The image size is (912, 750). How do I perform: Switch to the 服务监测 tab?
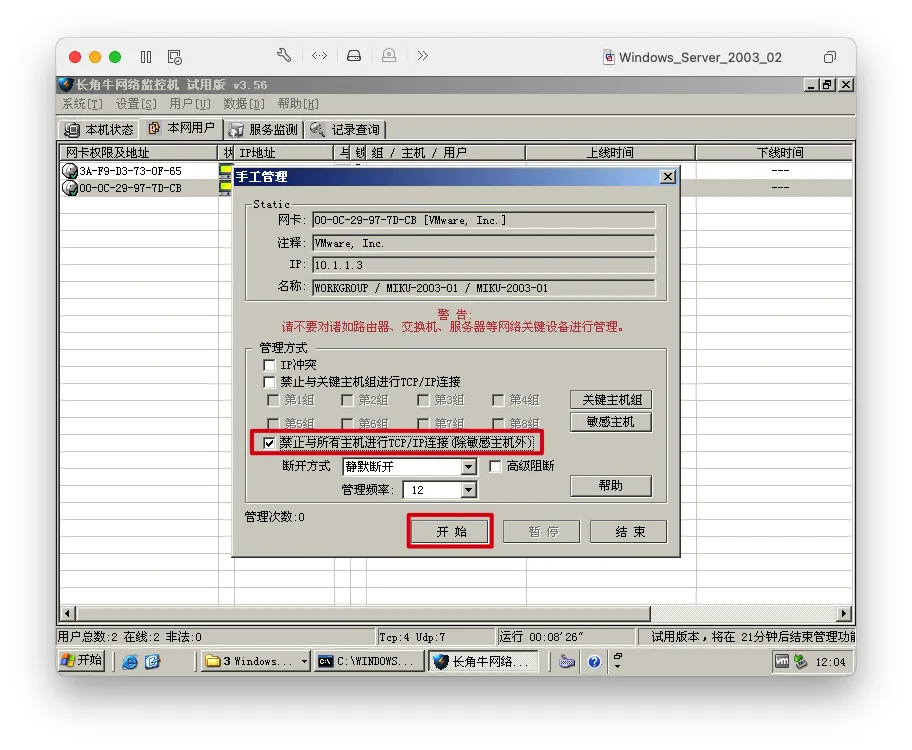pos(263,129)
